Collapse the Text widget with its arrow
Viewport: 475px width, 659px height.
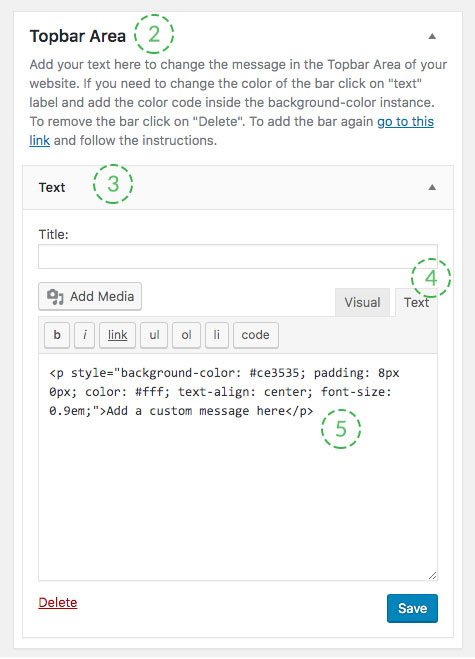click(x=432, y=187)
